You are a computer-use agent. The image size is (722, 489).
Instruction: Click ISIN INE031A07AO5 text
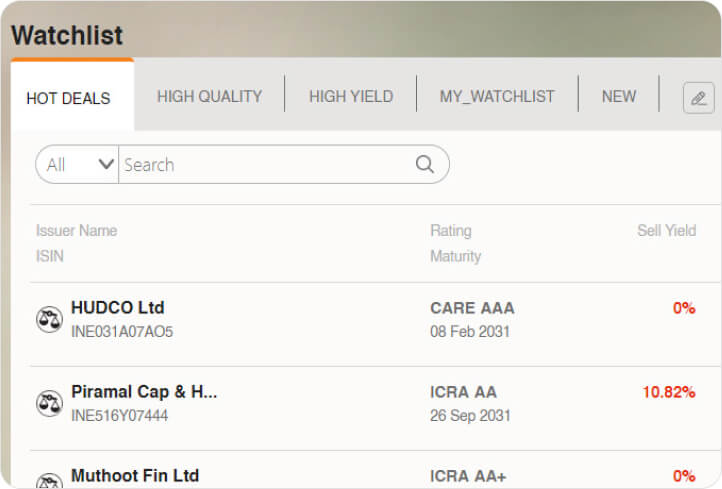pos(122,332)
